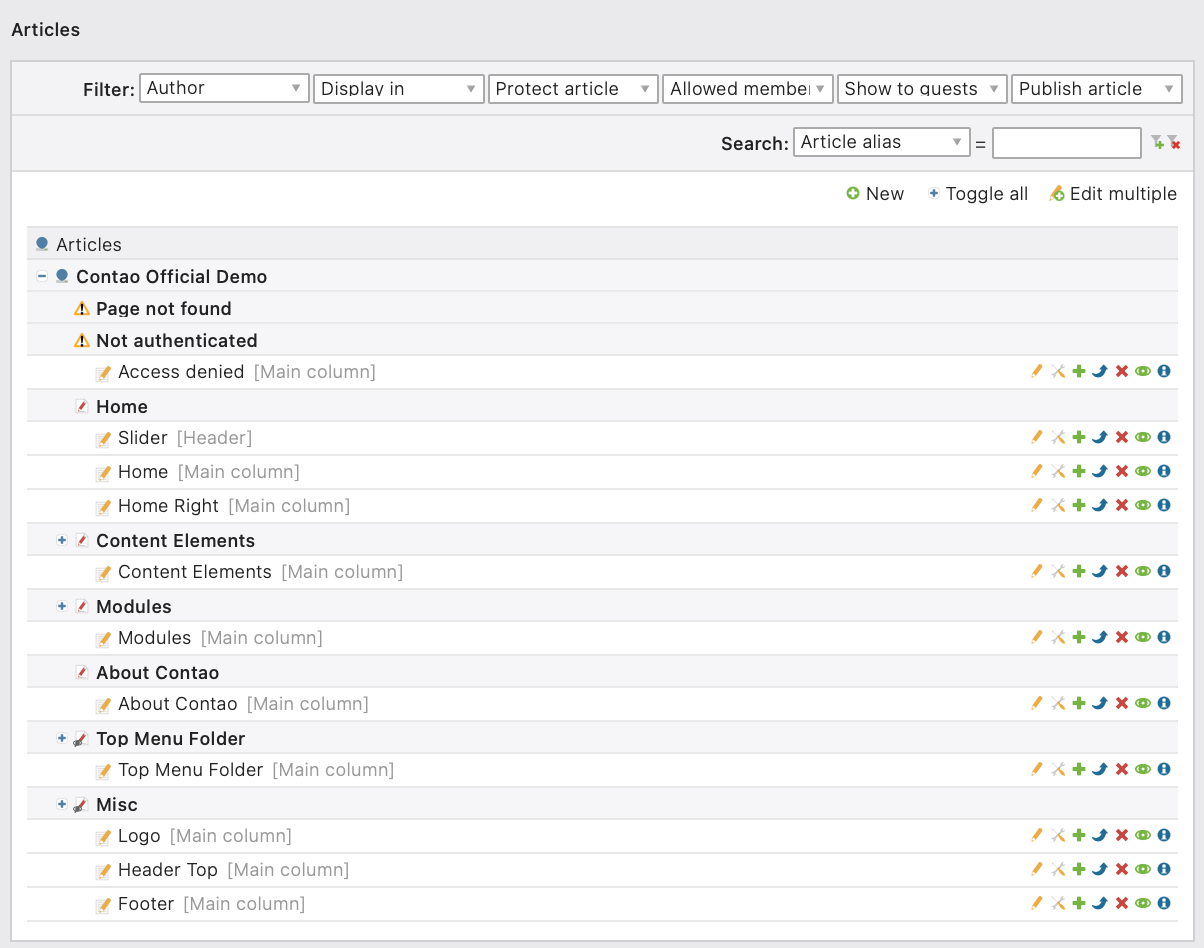Open article settings for About Contao
The width and height of the screenshot is (1204, 948).
(x=1058, y=704)
